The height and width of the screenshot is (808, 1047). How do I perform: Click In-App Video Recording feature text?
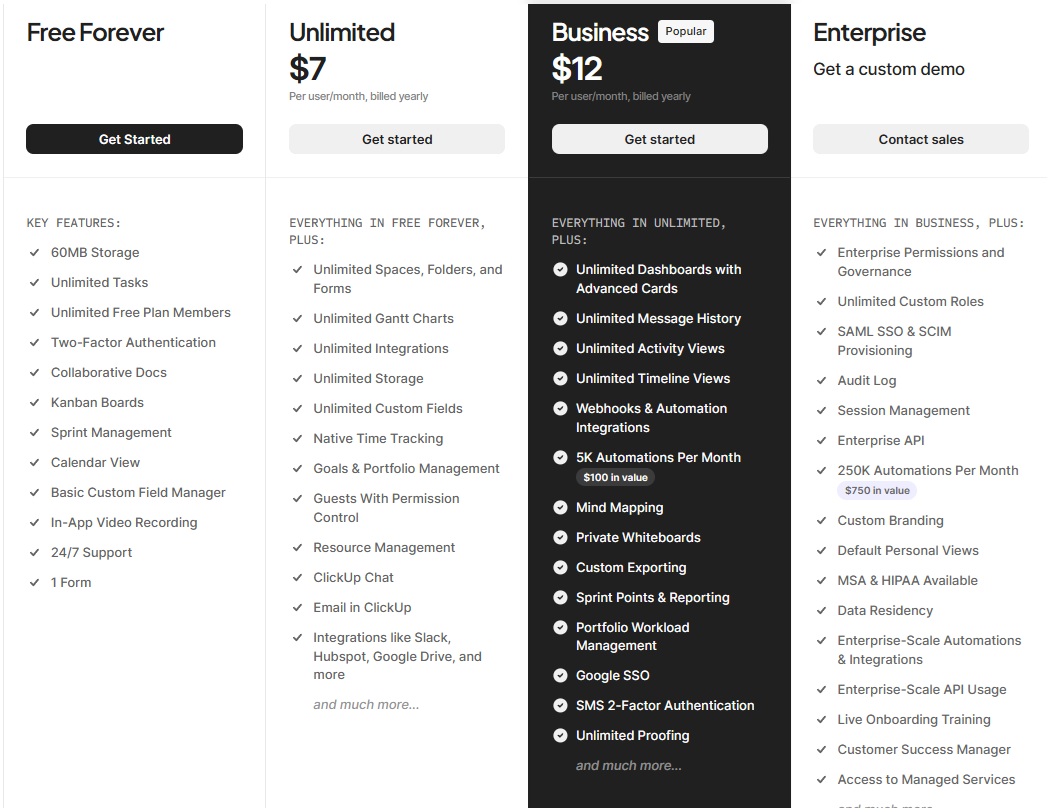(x=124, y=523)
